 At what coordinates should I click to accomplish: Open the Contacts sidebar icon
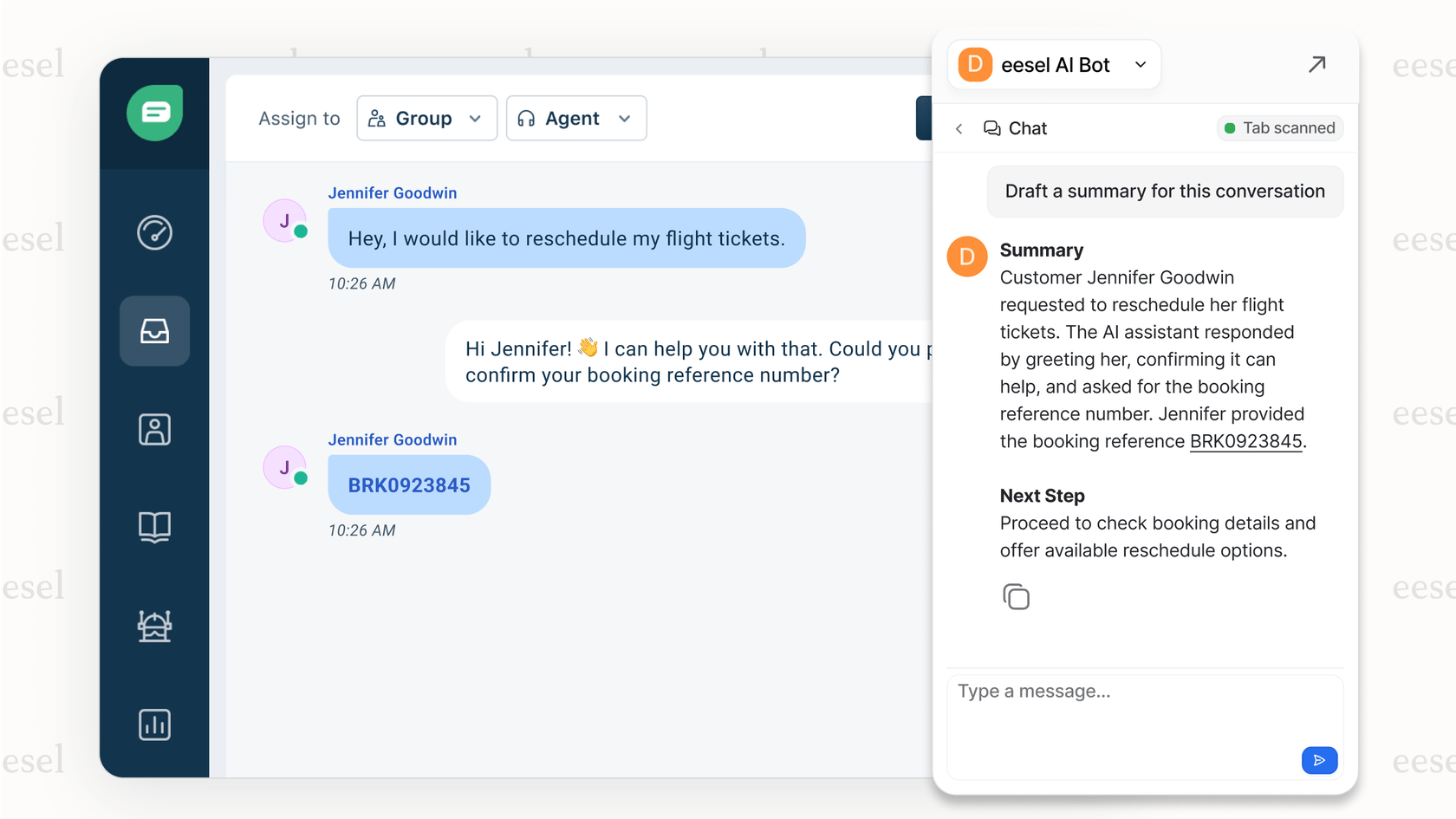click(154, 429)
